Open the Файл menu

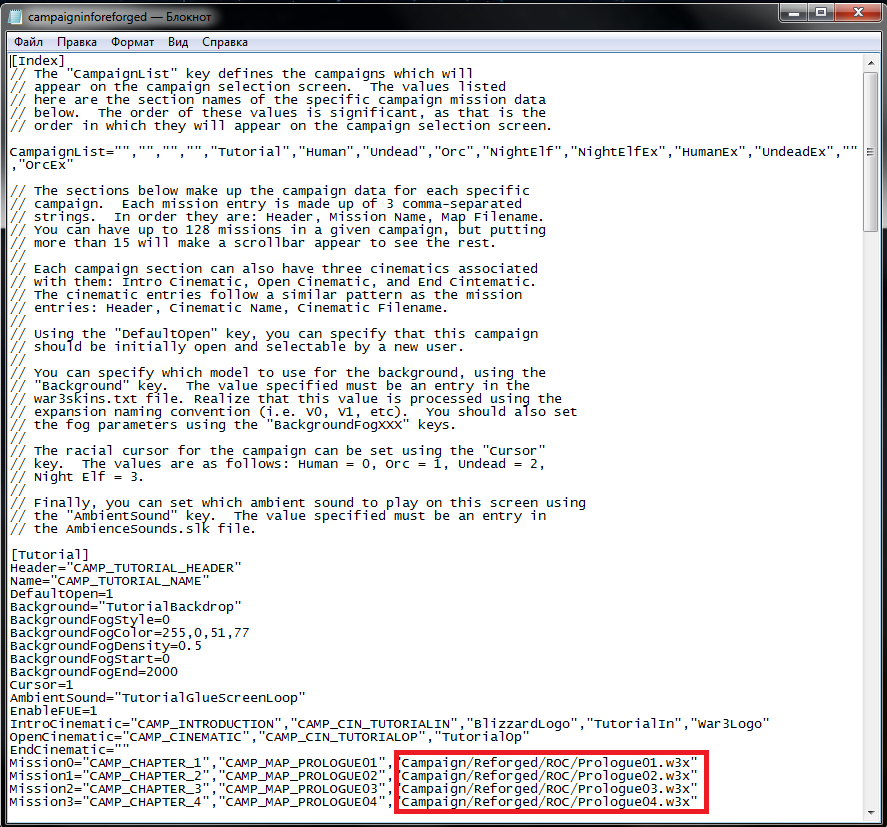(x=28, y=42)
